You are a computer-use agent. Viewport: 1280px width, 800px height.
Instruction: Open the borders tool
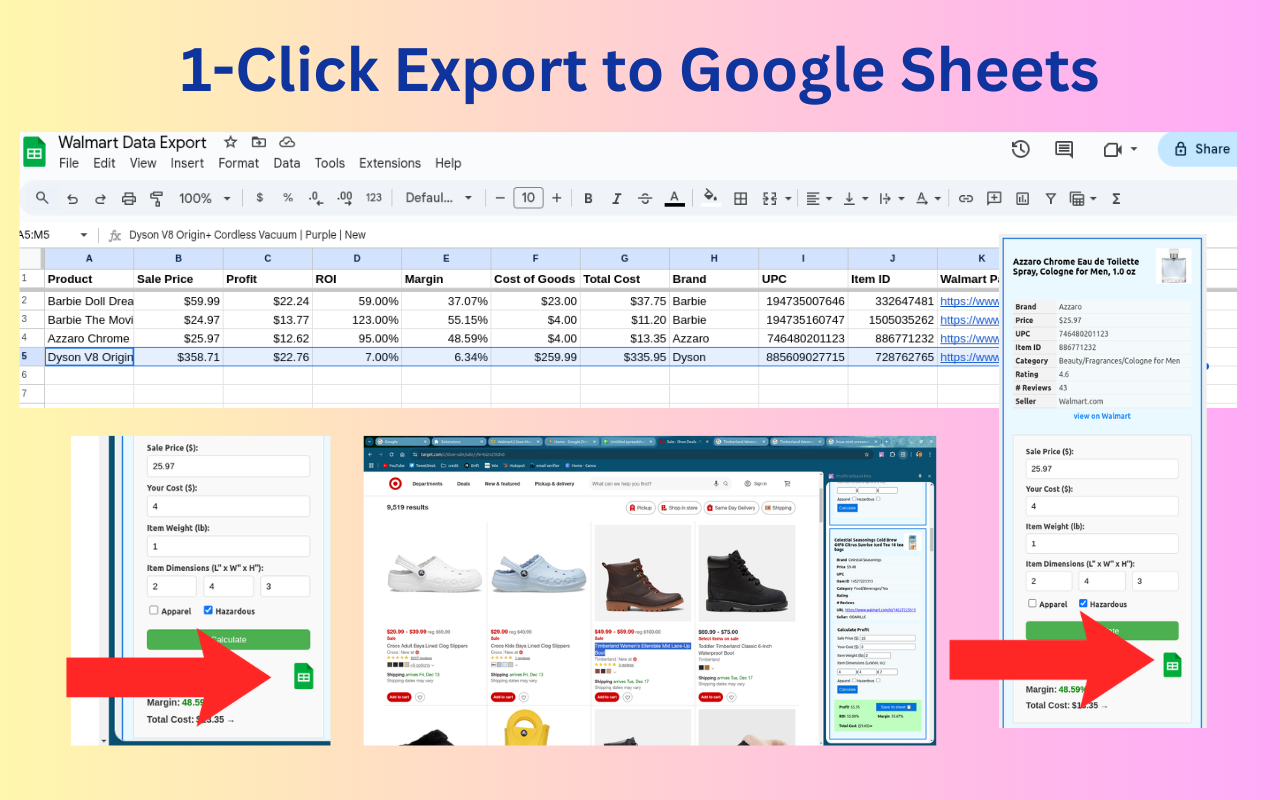click(741, 198)
